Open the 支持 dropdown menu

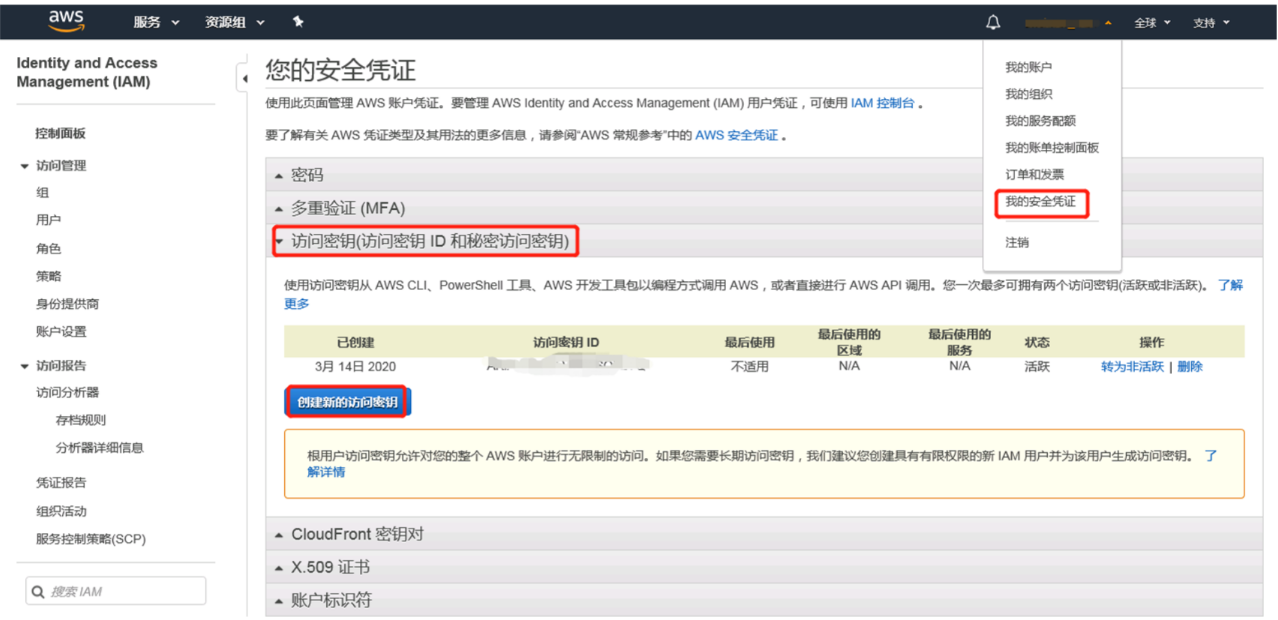click(x=1211, y=22)
